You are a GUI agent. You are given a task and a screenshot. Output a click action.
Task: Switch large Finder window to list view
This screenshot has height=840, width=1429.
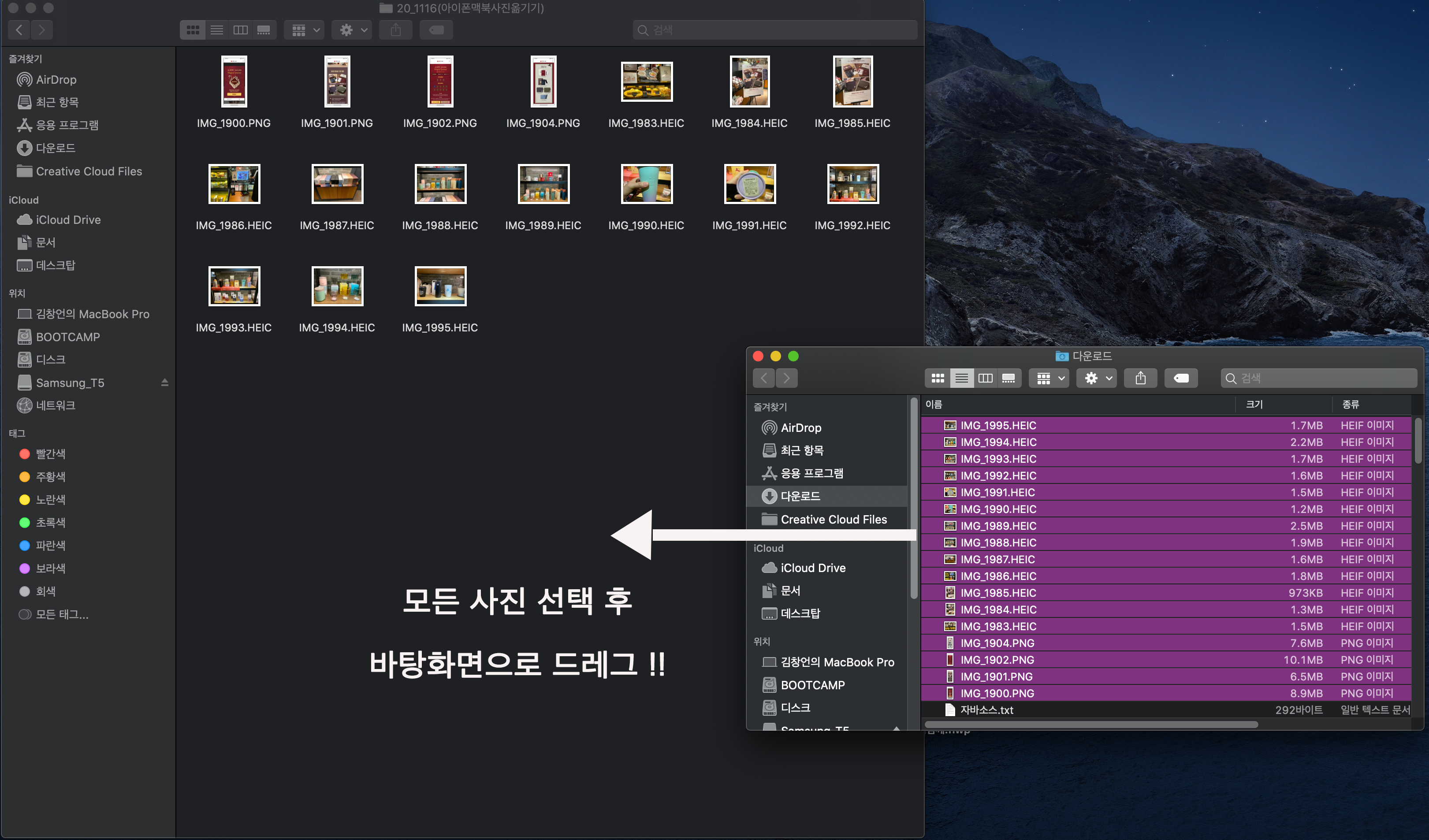(216, 30)
